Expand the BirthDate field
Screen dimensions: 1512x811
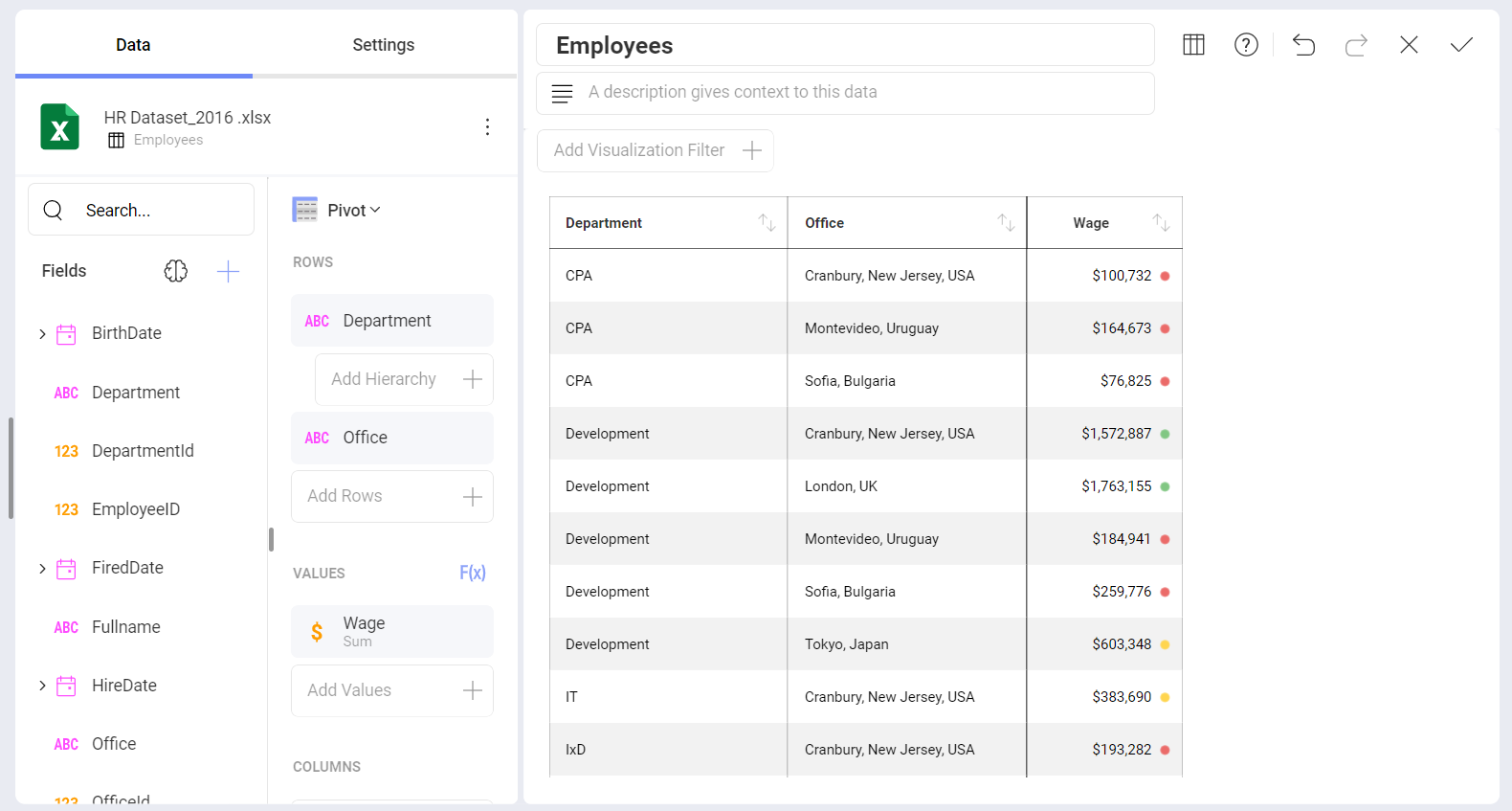click(42, 334)
